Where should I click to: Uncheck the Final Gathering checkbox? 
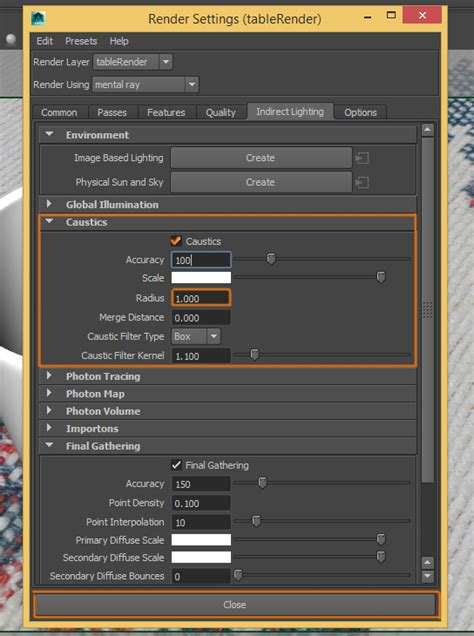point(176,465)
